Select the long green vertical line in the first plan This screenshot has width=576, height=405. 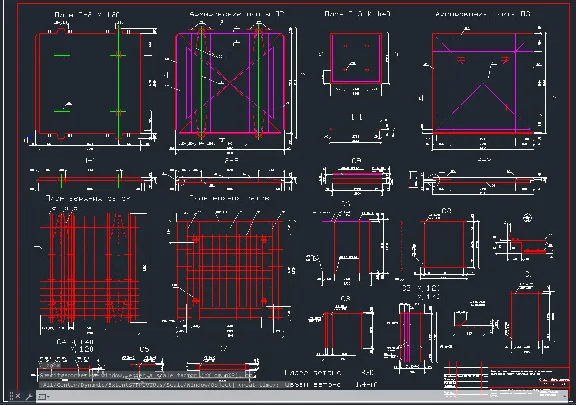pos(118,81)
